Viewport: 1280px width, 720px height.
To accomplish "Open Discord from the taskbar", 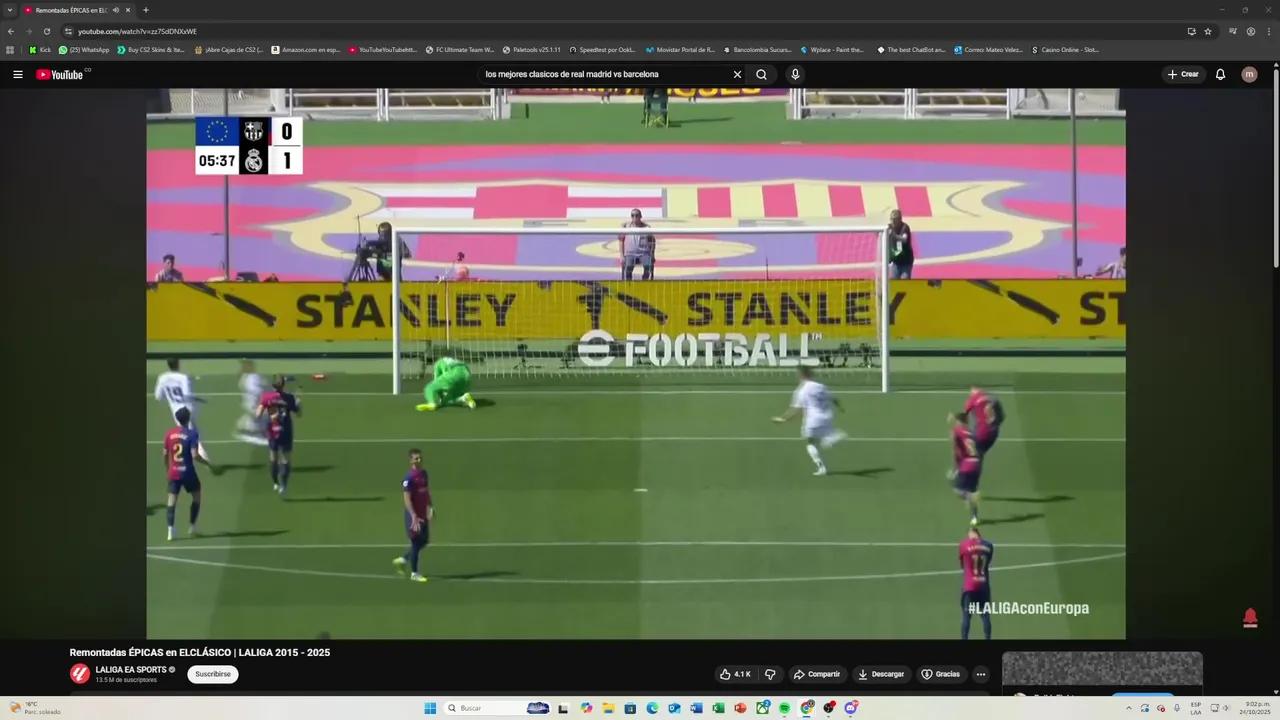I will [851, 708].
